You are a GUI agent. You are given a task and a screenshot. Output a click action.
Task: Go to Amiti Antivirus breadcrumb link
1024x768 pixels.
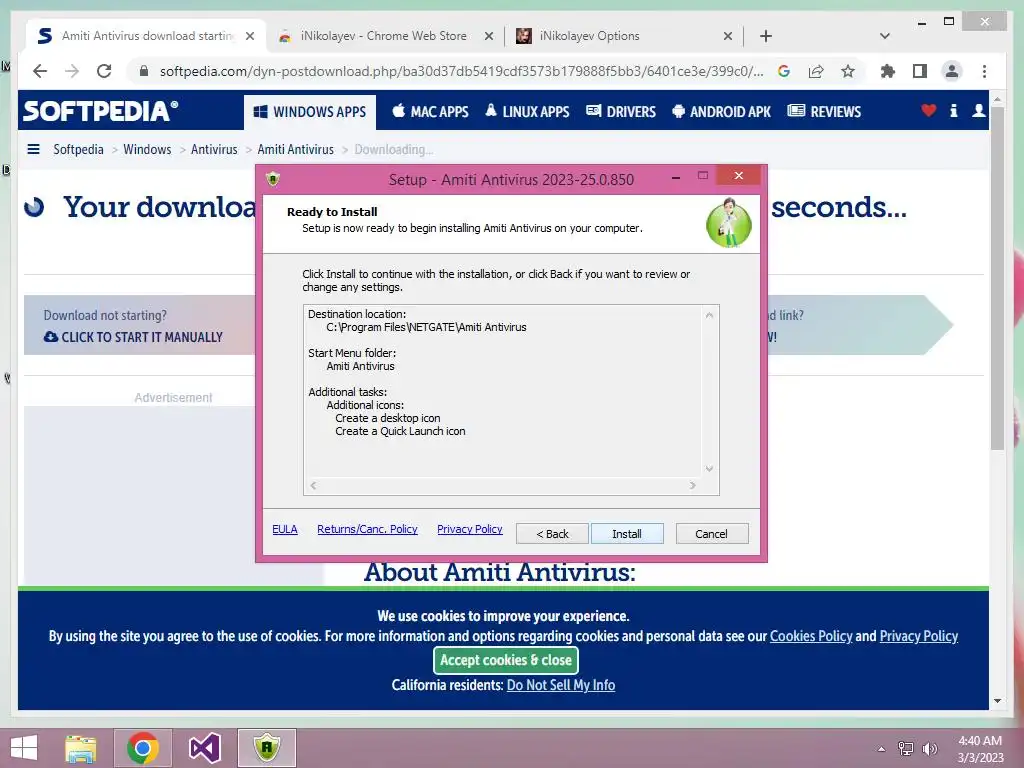(295, 150)
